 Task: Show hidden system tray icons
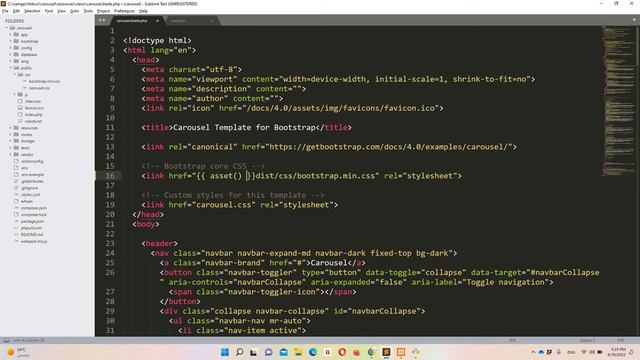(533, 352)
